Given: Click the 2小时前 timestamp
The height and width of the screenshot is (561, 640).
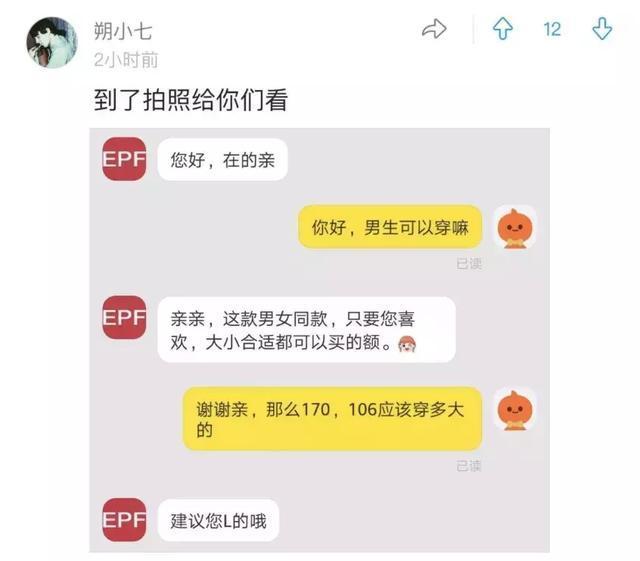Looking at the screenshot, I should 126,60.
